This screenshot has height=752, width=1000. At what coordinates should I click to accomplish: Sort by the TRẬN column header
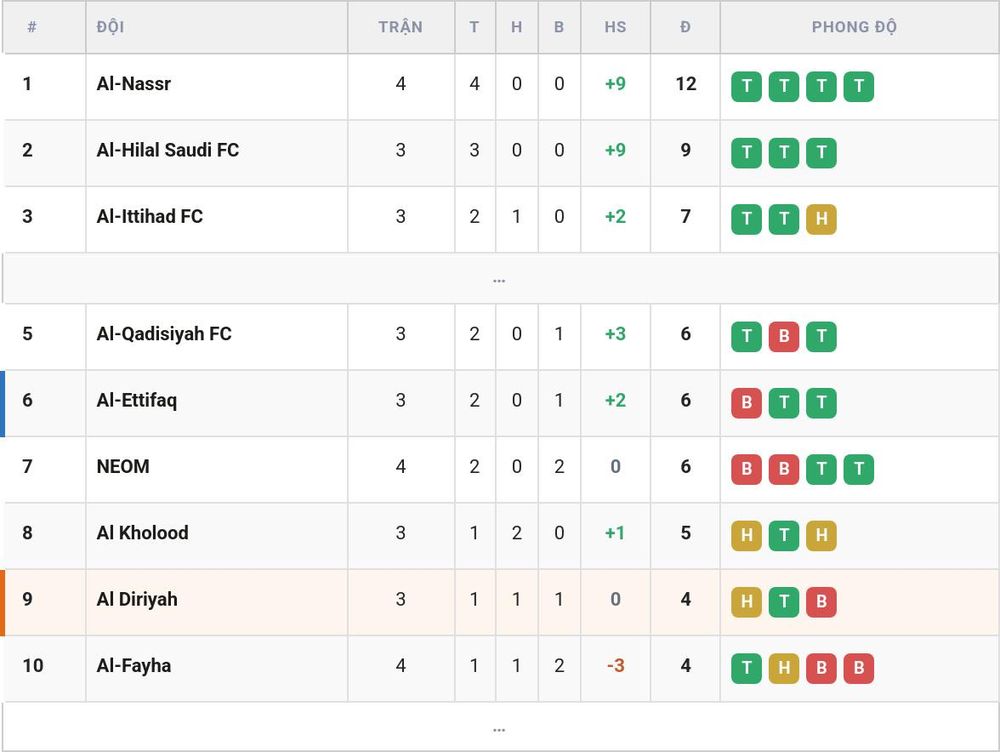click(x=401, y=27)
